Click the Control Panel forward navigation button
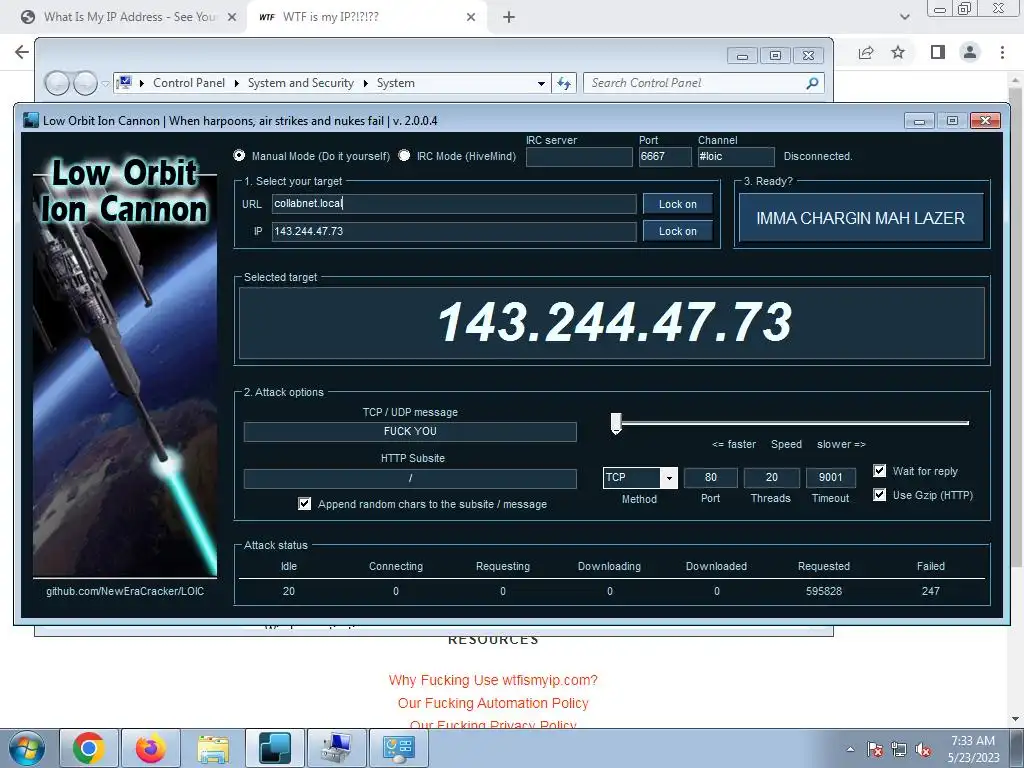Image resolution: width=1024 pixels, height=768 pixels. (86, 83)
